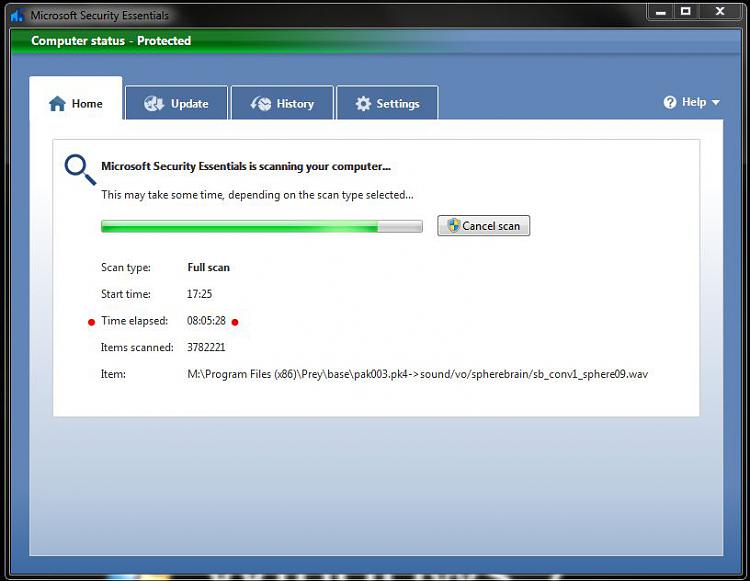Click the clock icon on History tab

261,103
